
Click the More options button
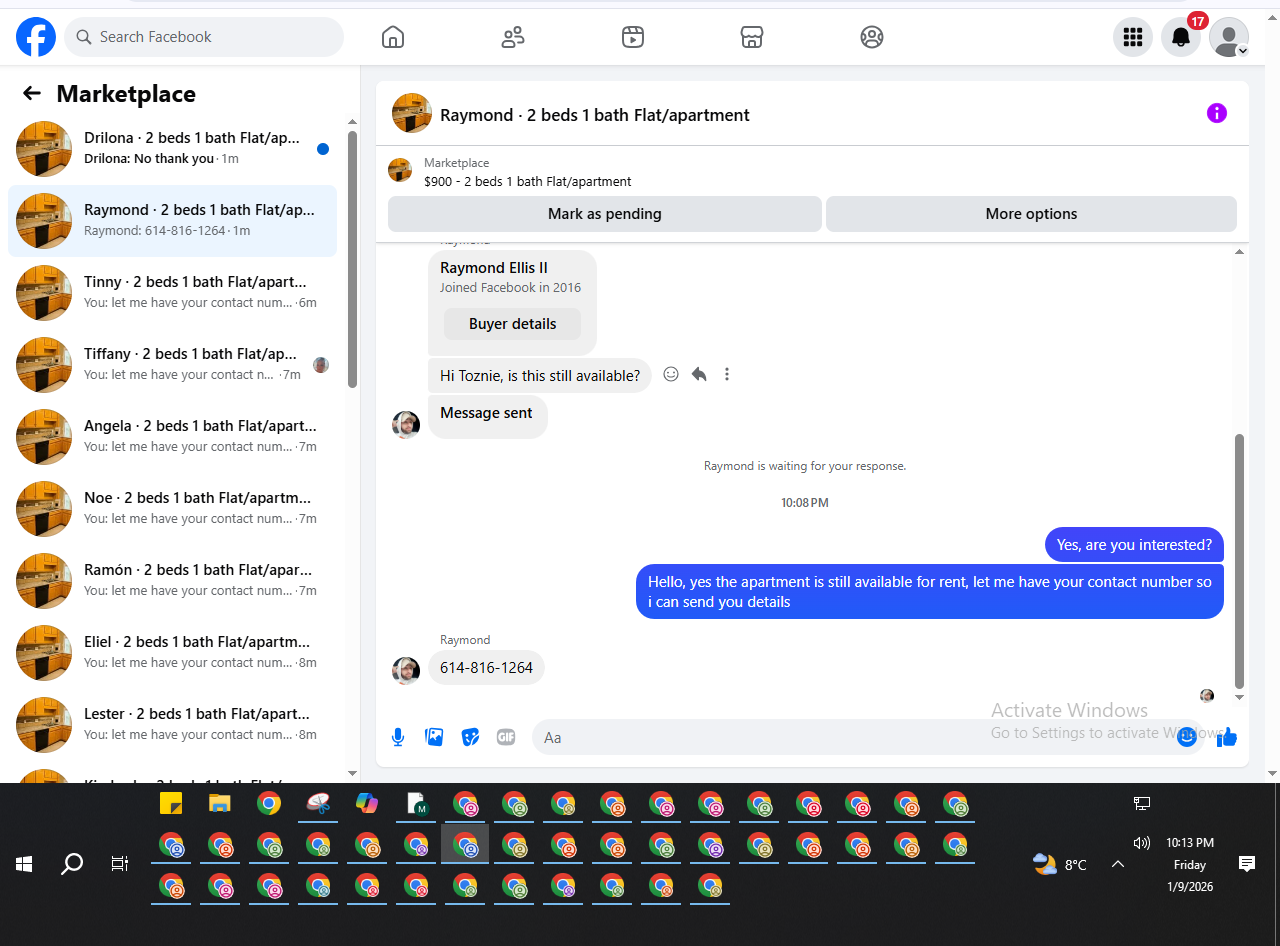(x=1031, y=214)
